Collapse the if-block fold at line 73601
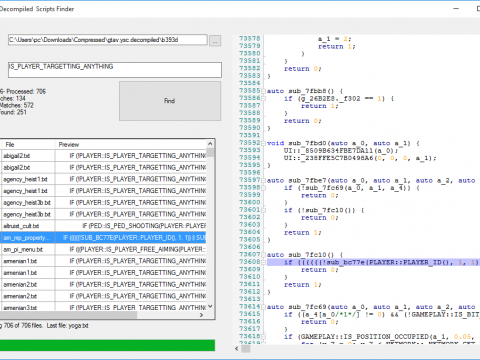480x360 pixels. coord(264,210)
